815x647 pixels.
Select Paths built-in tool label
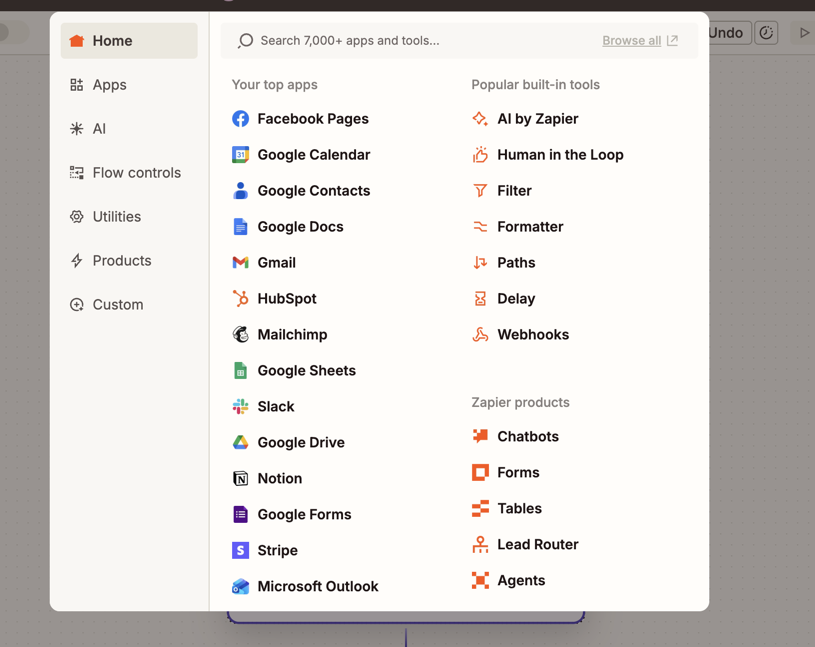[516, 262]
